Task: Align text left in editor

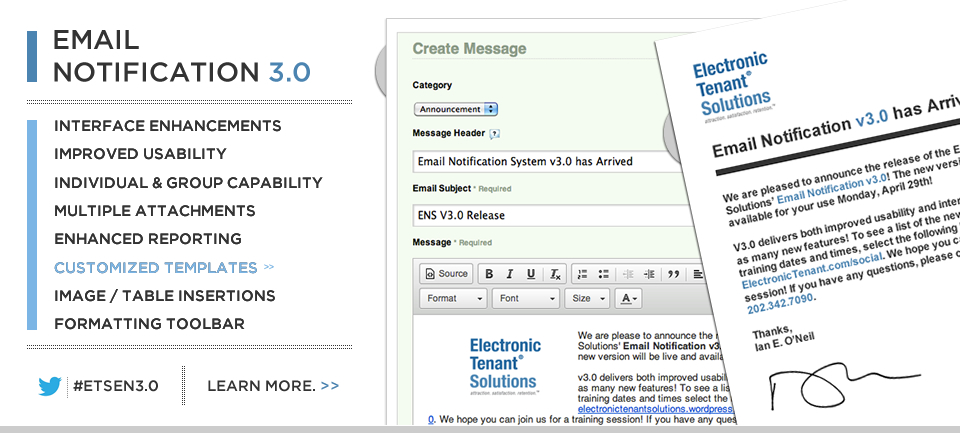Action: [x=698, y=274]
